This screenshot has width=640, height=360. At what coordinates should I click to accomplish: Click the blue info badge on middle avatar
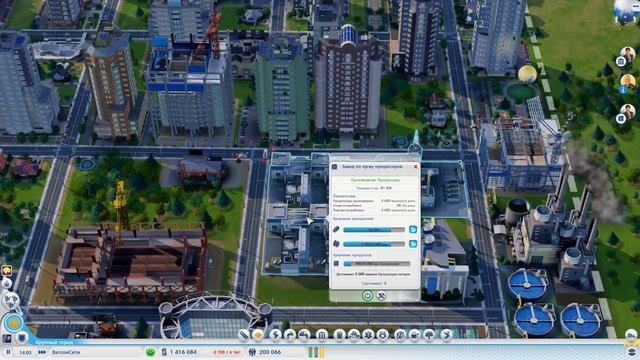623,90
